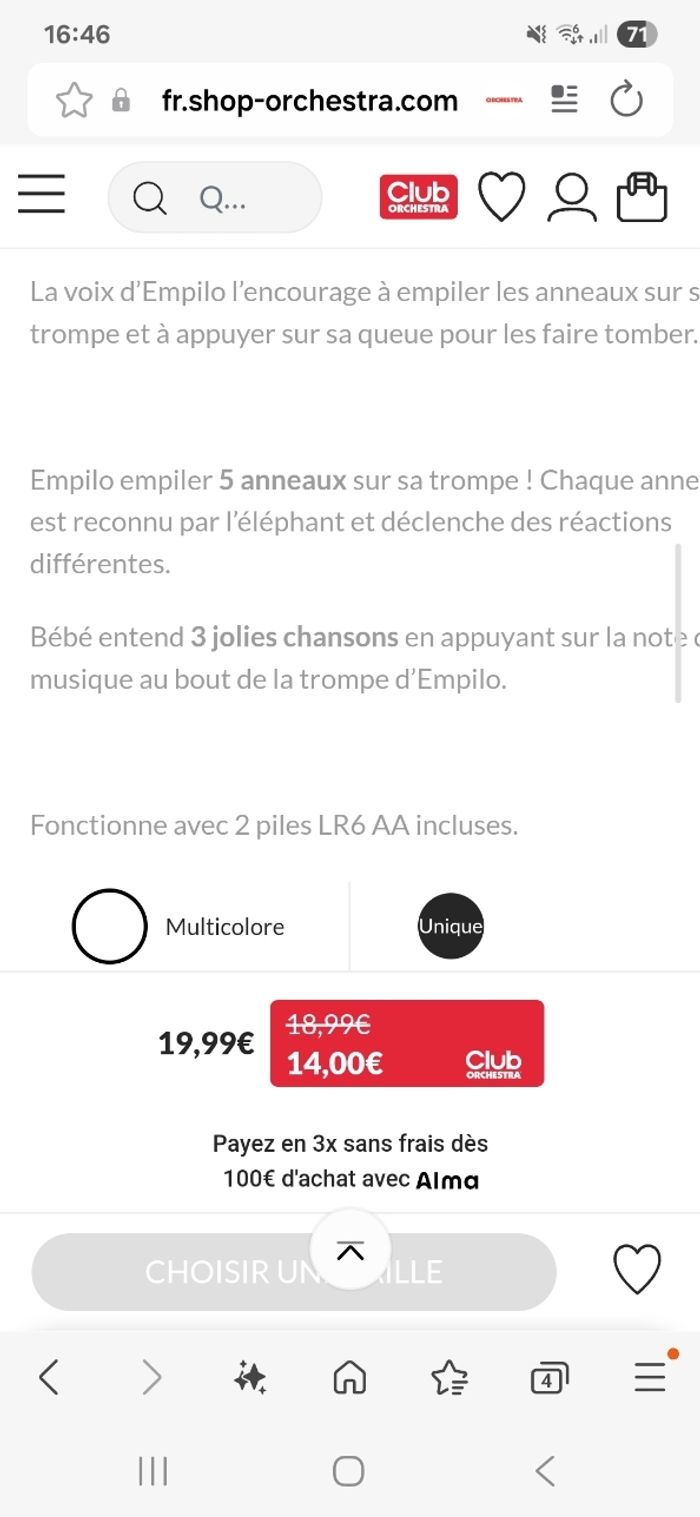This screenshot has height=1517, width=700.
Task: Open the shopping bag cart
Action: [641, 197]
